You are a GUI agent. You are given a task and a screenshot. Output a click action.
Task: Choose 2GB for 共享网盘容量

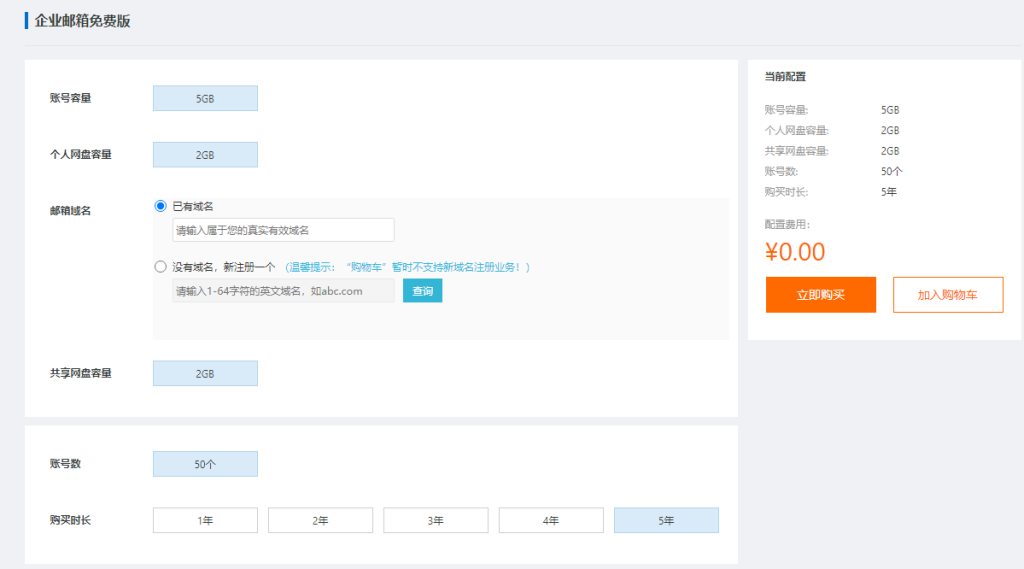205,373
